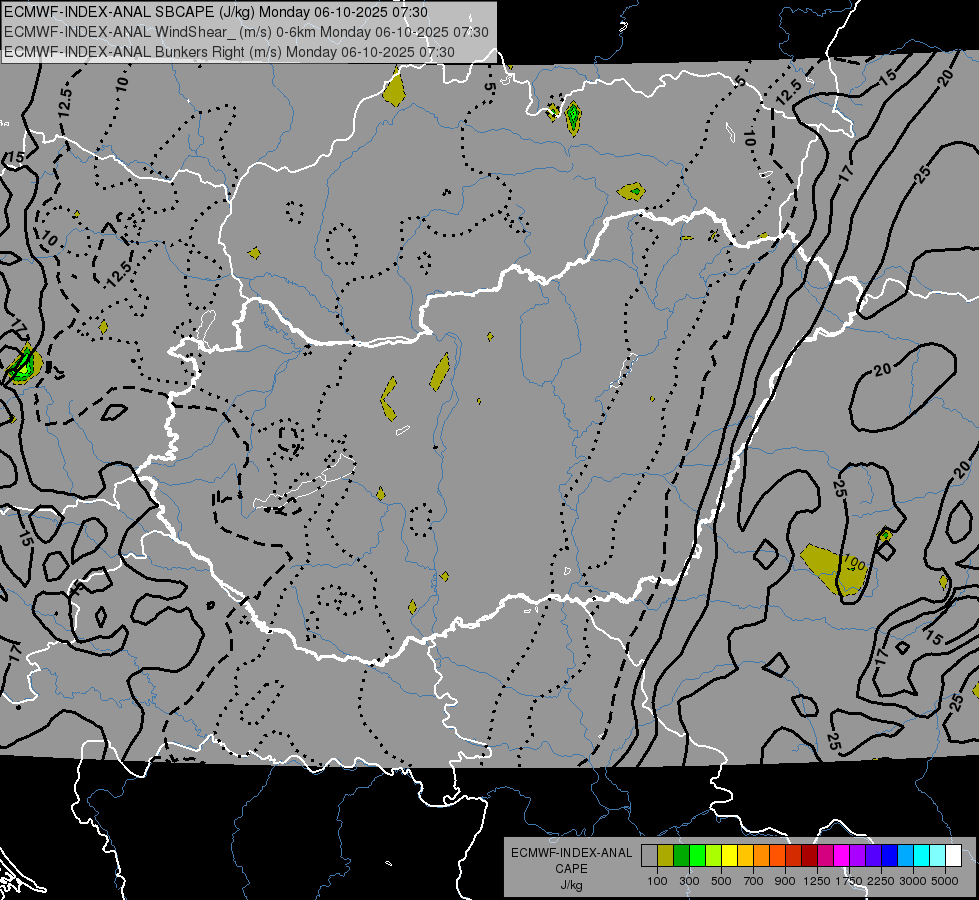Select the pure blue 2250 legend swatch
Screen dimensions: 979x900
pyautogui.click(x=890, y=856)
